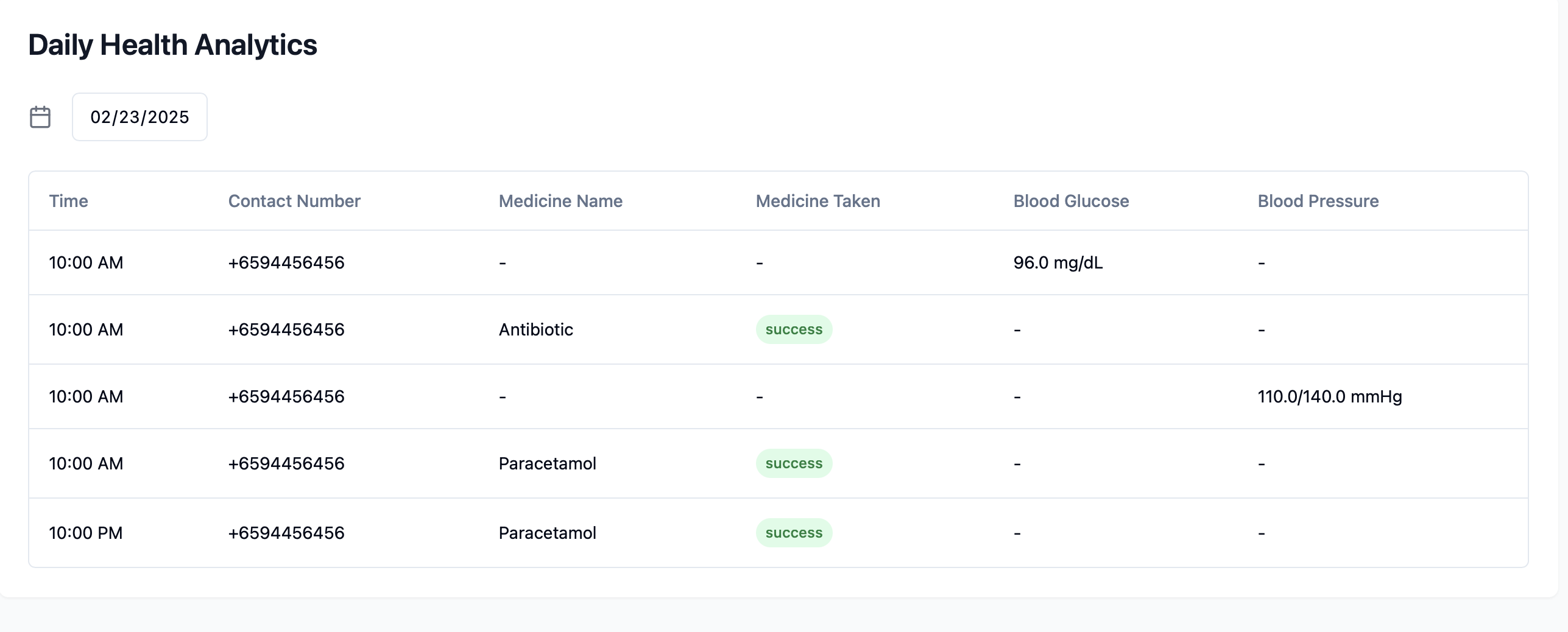This screenshot has width=1568, height=632.
Task: Click Paracetamol in the 10:00 AM row
Action: 546,463
